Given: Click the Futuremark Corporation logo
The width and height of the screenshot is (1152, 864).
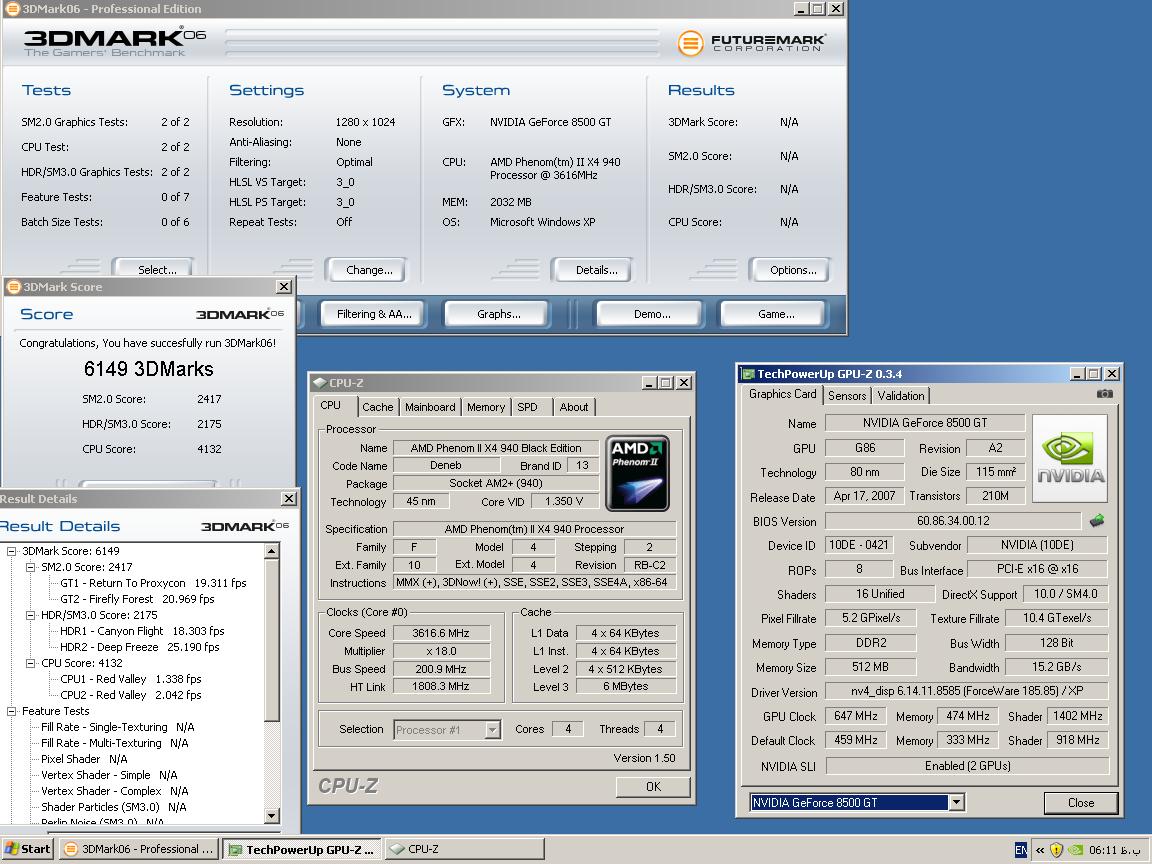Looking at the screenshot, I should coord(751,43).
